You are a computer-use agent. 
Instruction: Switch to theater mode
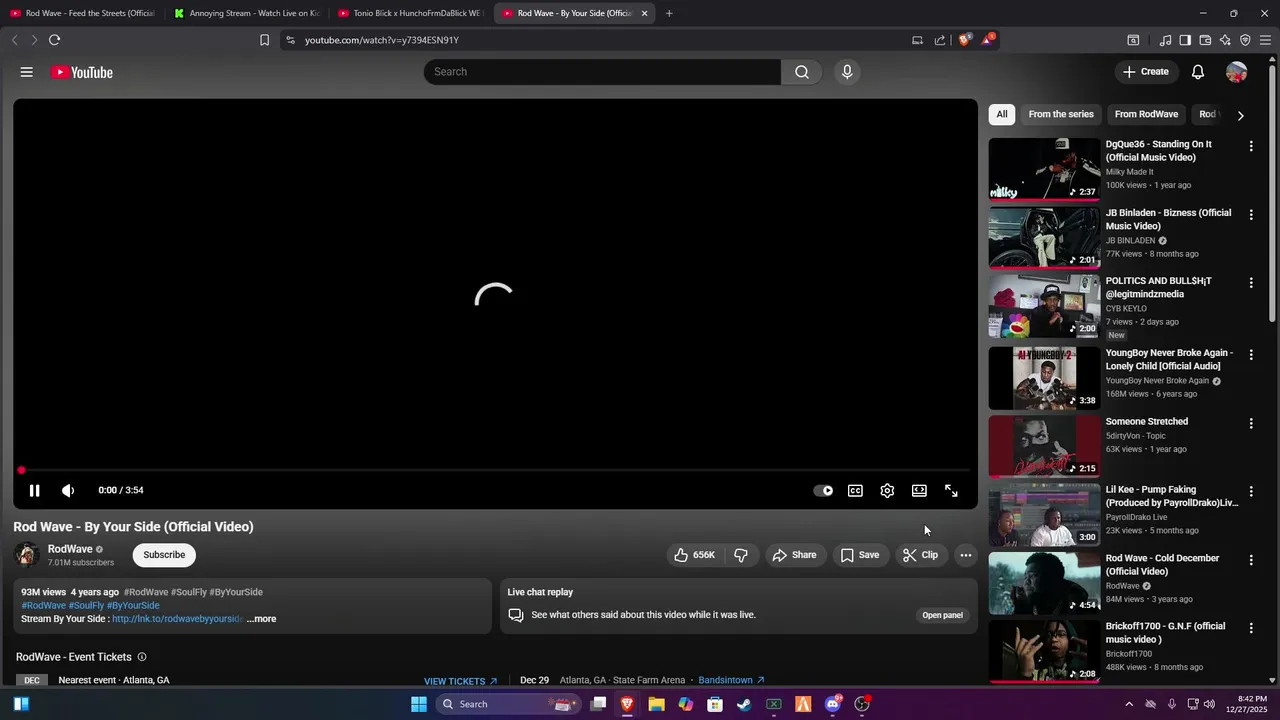tap(919, 490)
